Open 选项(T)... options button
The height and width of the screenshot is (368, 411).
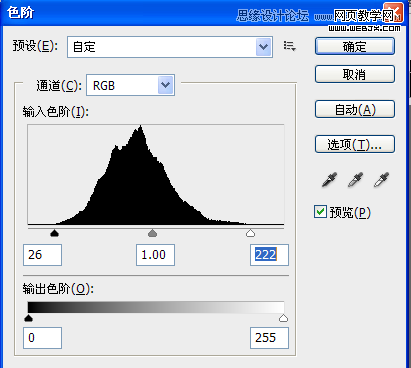(x=355, y=144)
